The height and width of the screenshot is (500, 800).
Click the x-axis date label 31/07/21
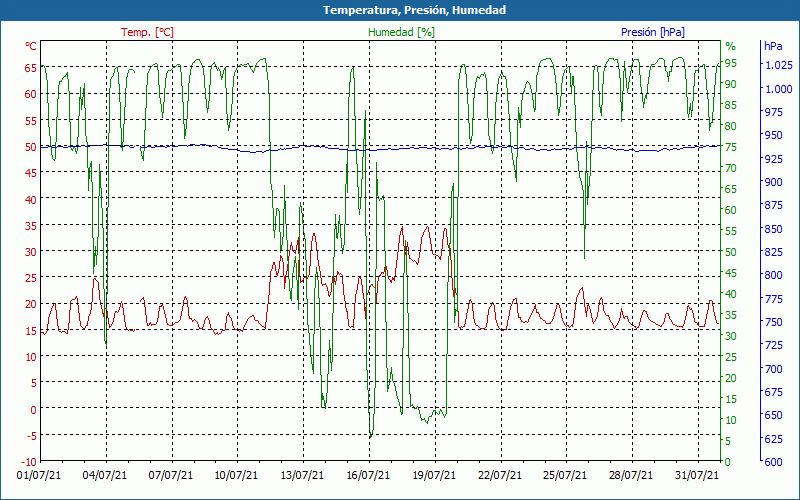pyautogui.click(x=696, y=476)
